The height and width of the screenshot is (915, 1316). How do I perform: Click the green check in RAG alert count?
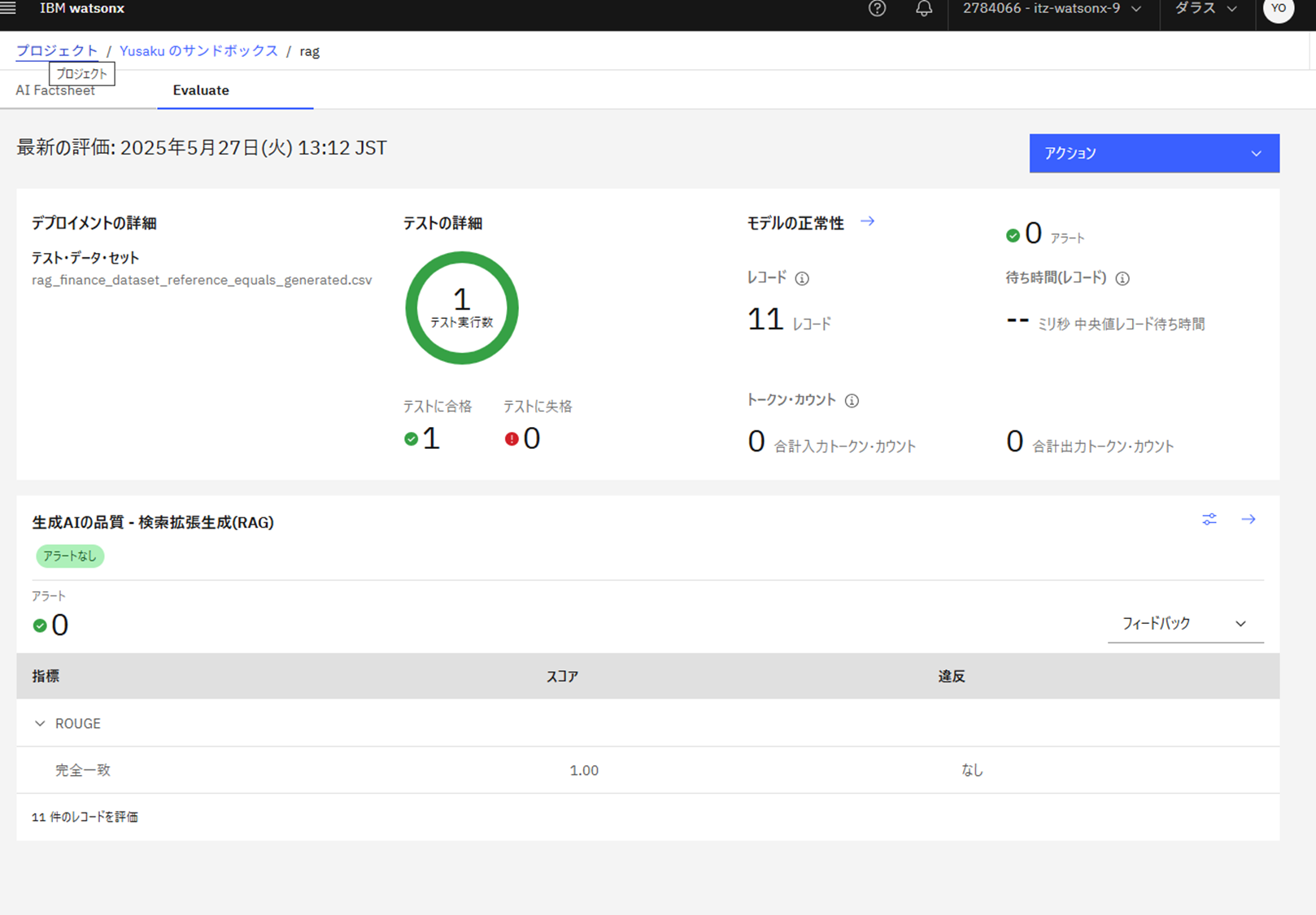(39, 625)
